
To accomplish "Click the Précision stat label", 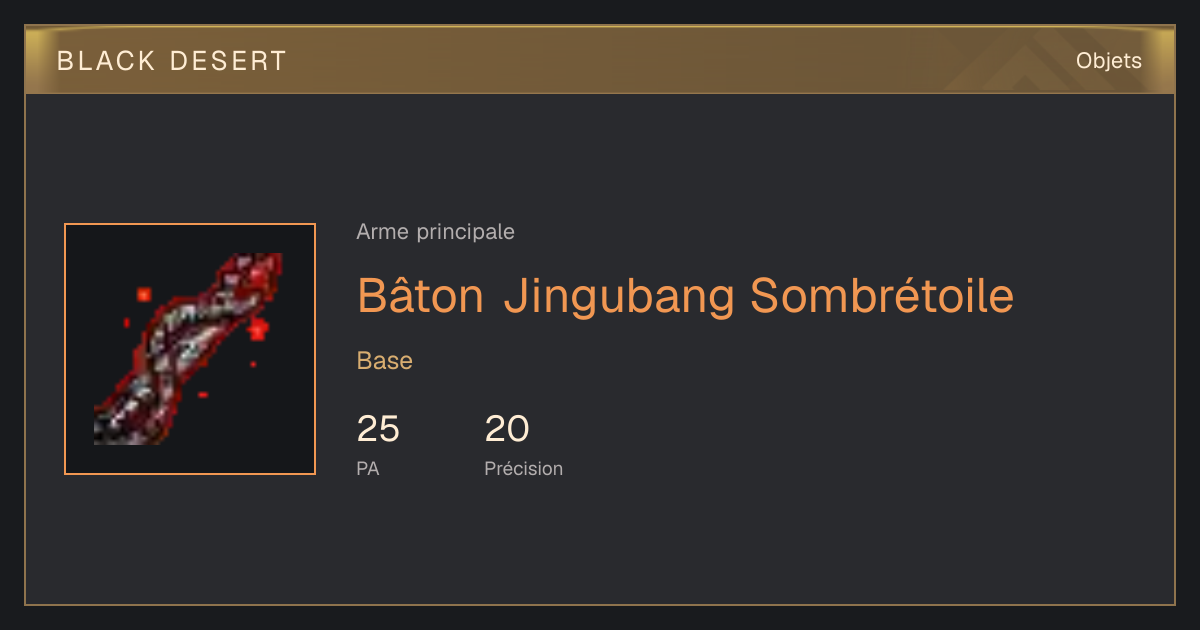I will click(523, 468).
